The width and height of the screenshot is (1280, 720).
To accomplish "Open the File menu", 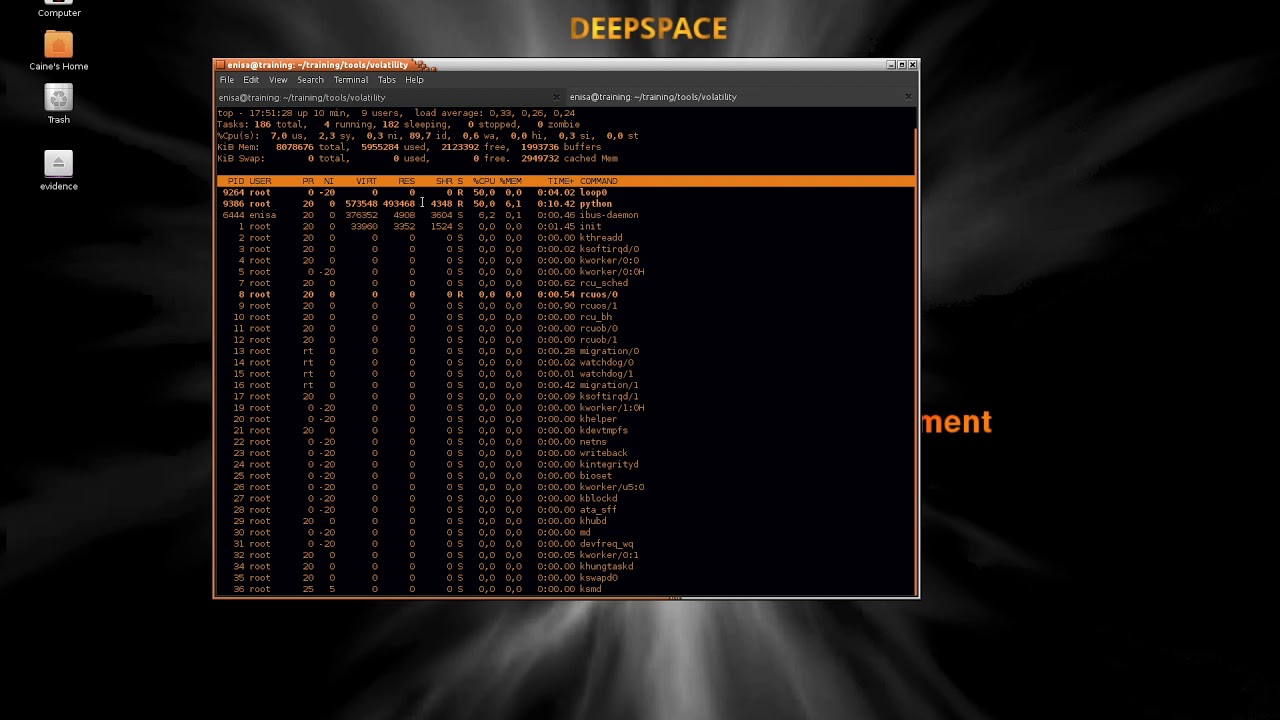I will (x=227, y=80).
